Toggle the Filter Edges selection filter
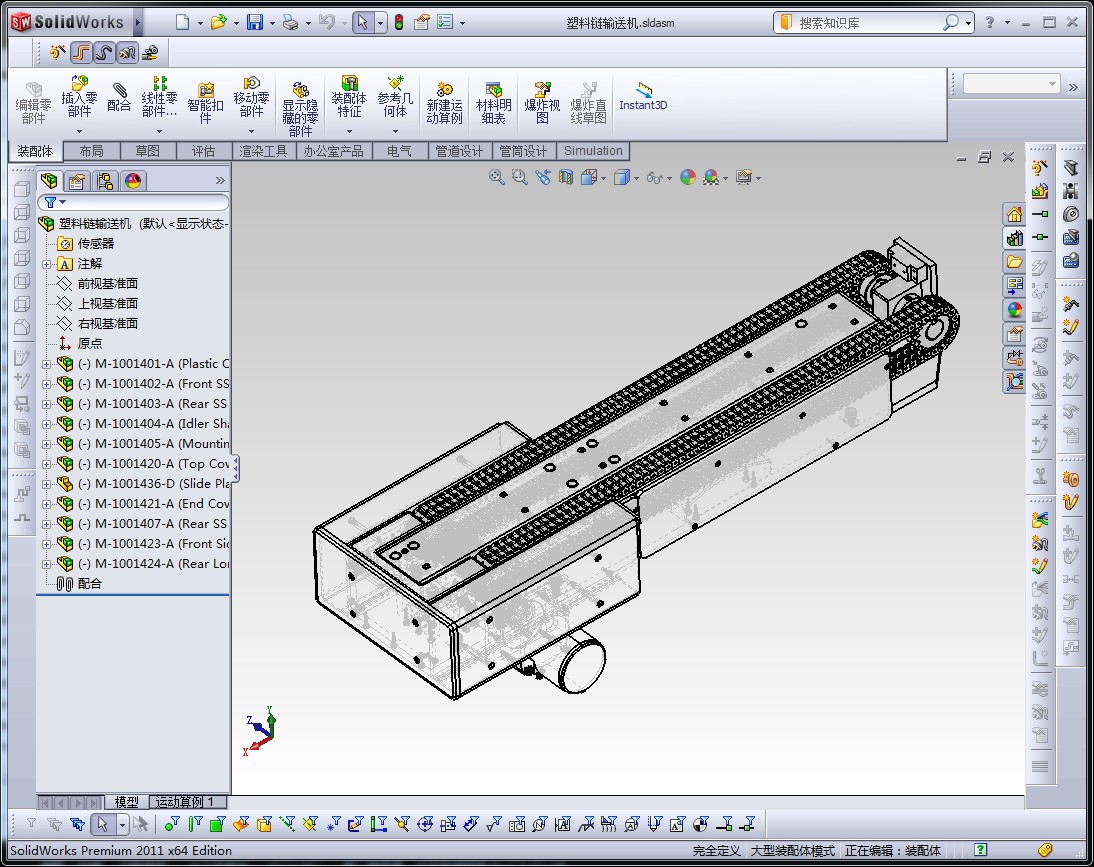Image resolution: width=1094 pixels, height=867 pixels. (195, 824)
